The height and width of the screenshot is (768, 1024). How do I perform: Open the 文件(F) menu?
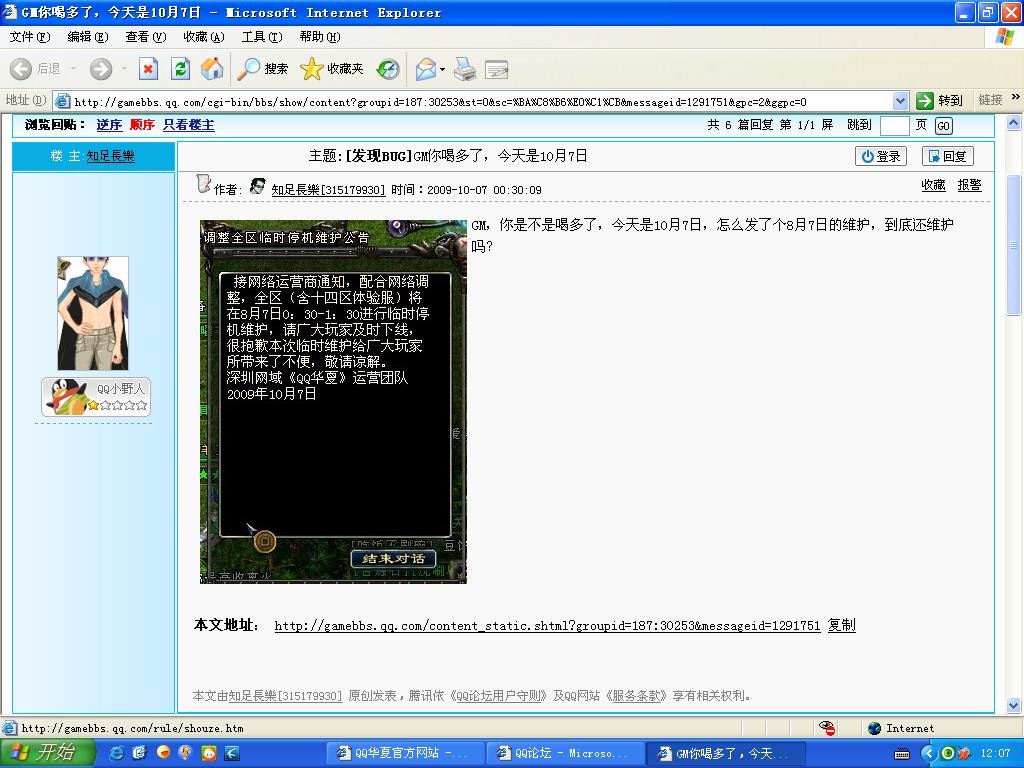(29, 37)
